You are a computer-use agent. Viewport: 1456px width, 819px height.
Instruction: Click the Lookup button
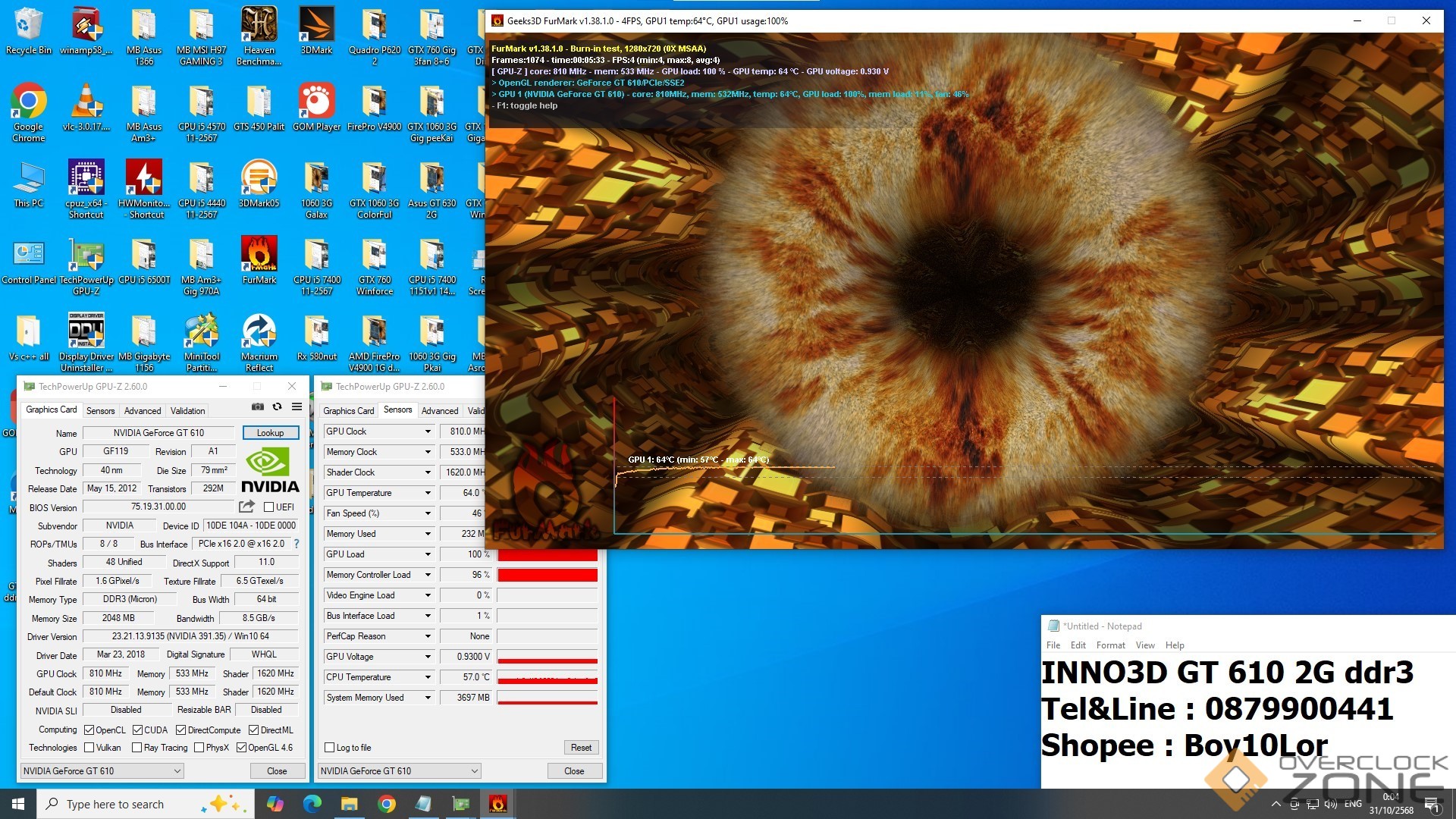[270, 433]
